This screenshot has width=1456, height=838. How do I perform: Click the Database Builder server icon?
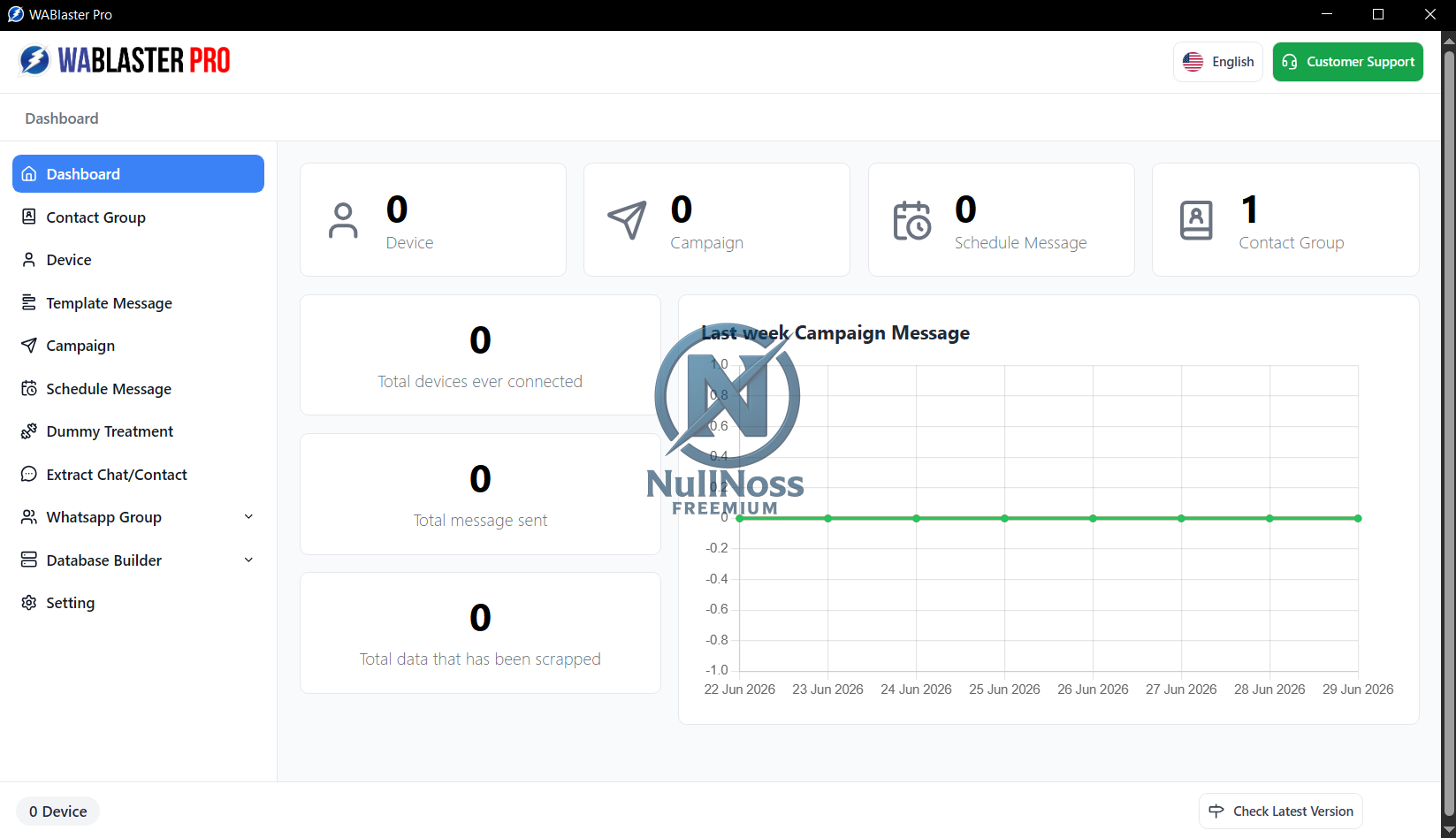(x=29, y=560)
